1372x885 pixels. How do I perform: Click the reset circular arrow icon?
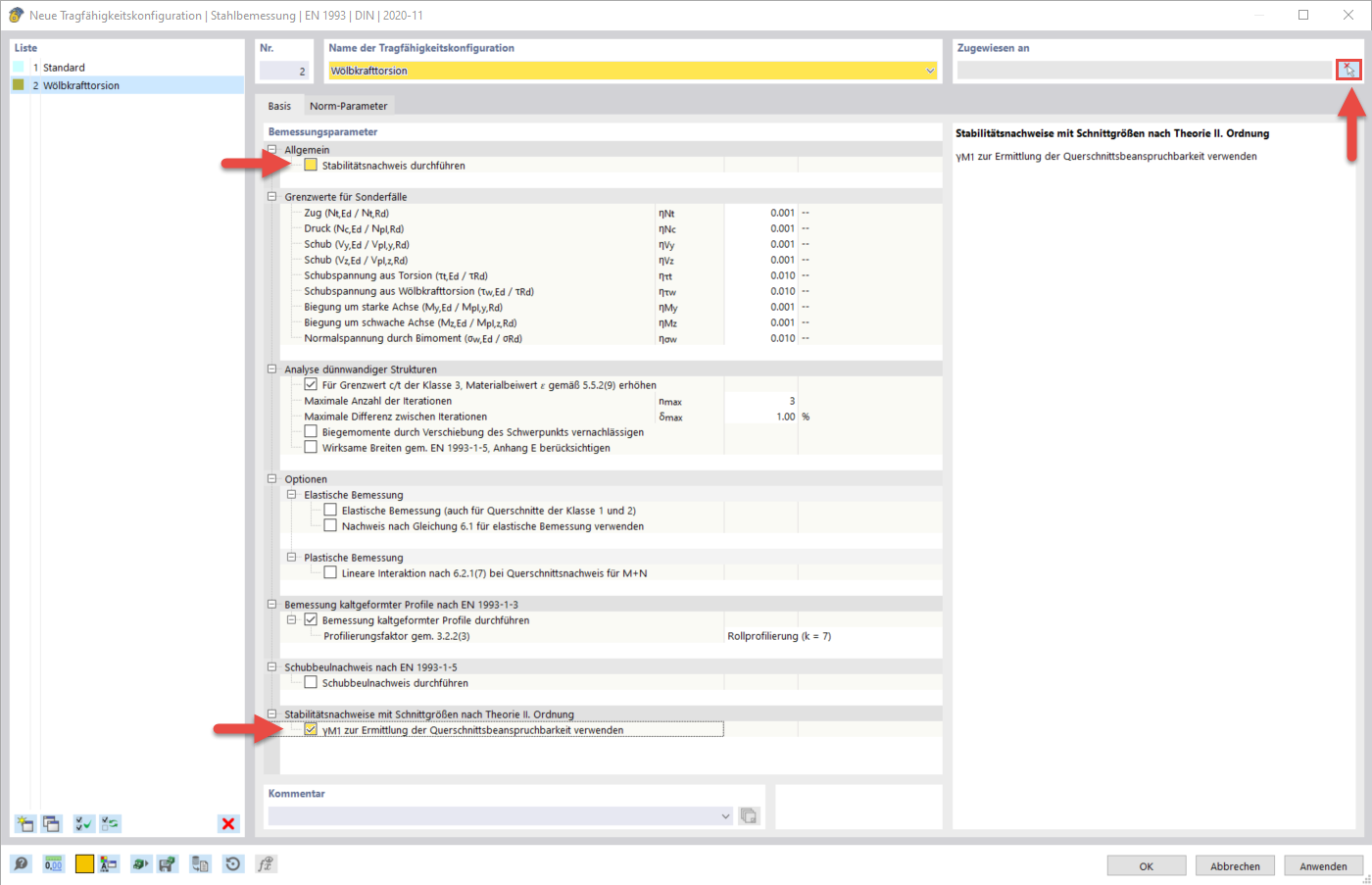tap(232, 863)
